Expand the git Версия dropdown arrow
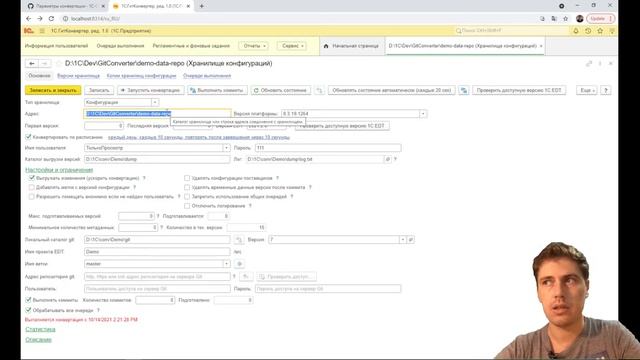 point(403,240)
